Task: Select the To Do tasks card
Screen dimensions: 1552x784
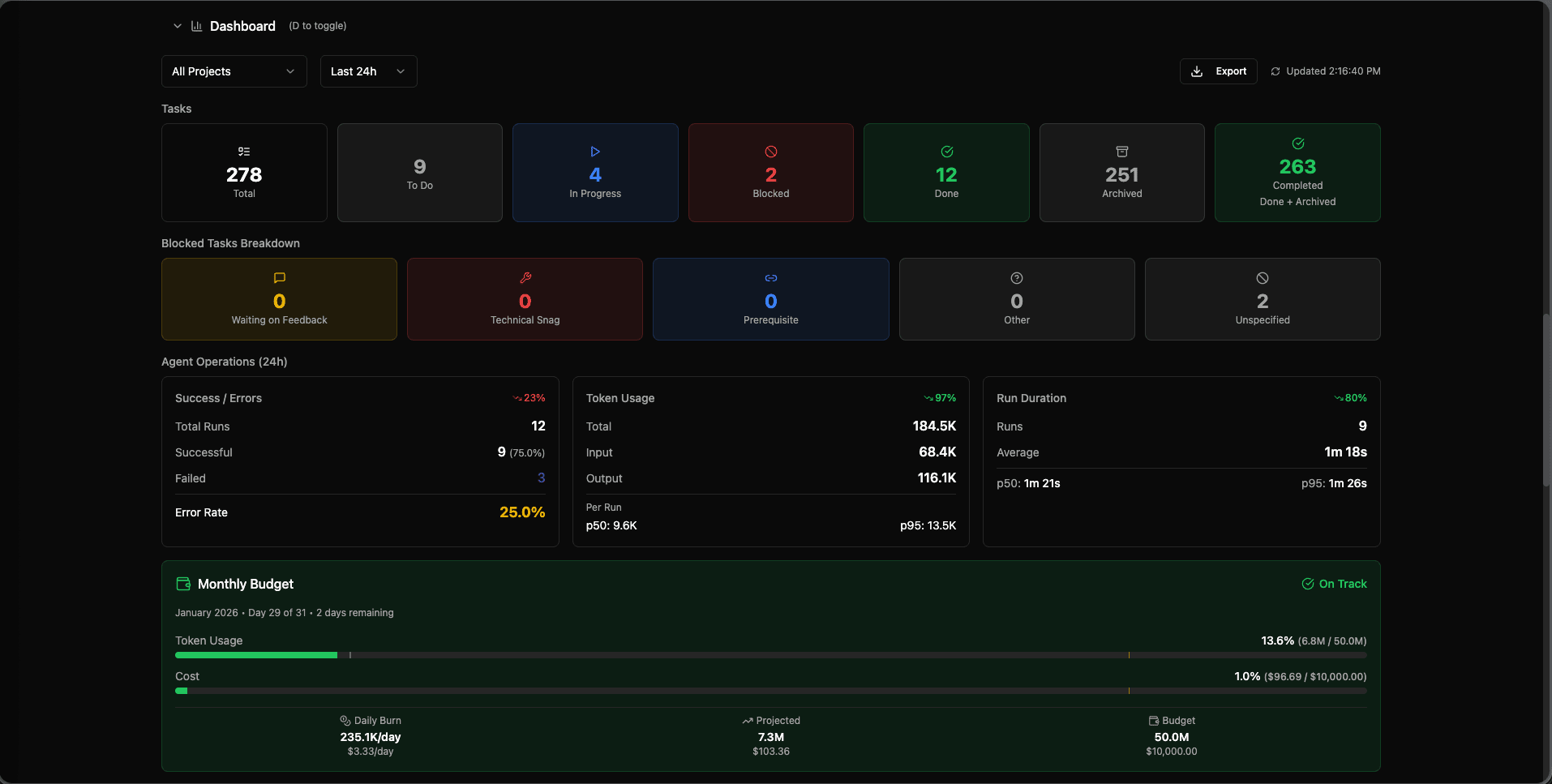Action: pyautogui.click(x=419, y=173)
